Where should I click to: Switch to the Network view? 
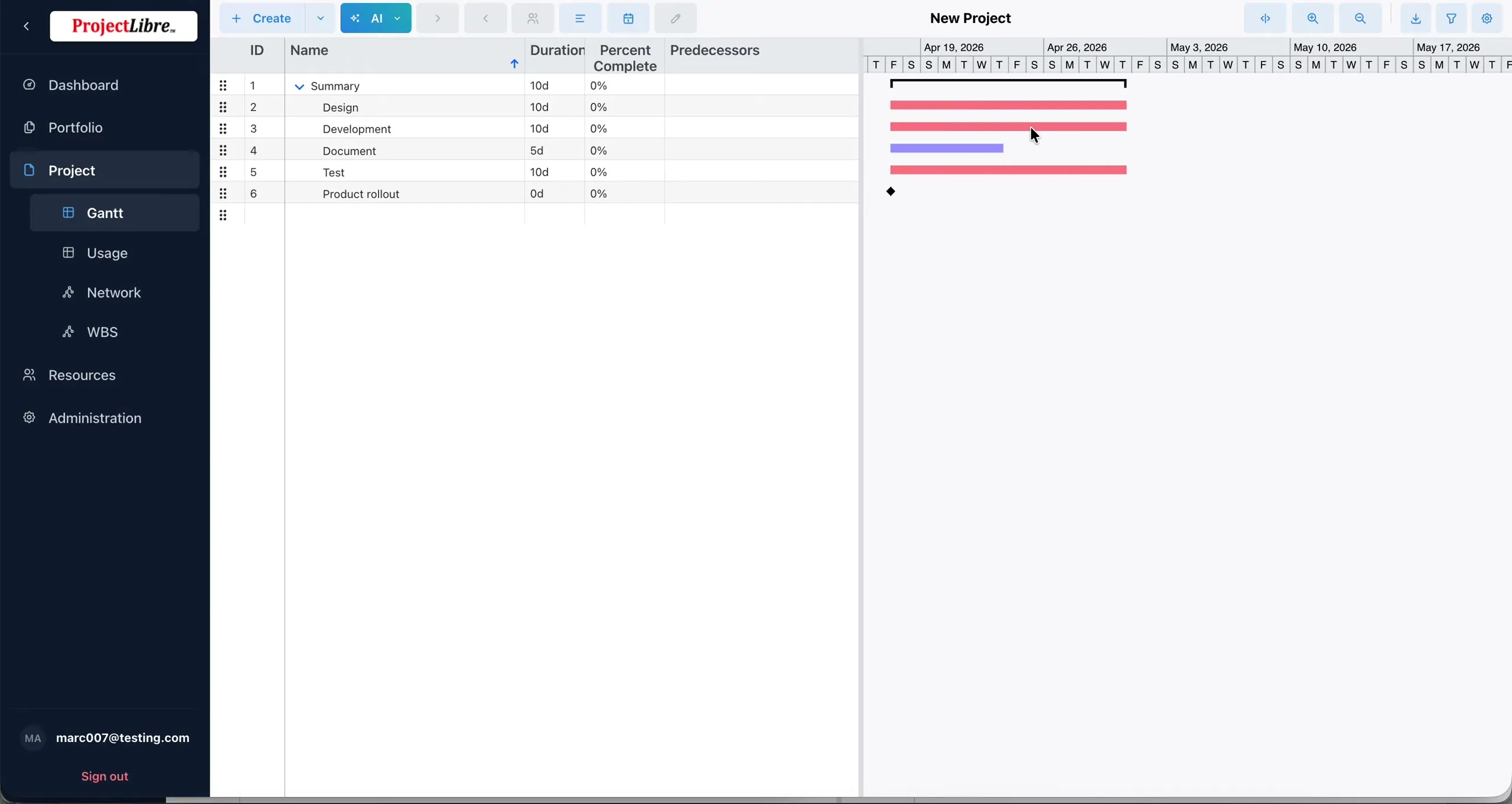coord(115,293)
